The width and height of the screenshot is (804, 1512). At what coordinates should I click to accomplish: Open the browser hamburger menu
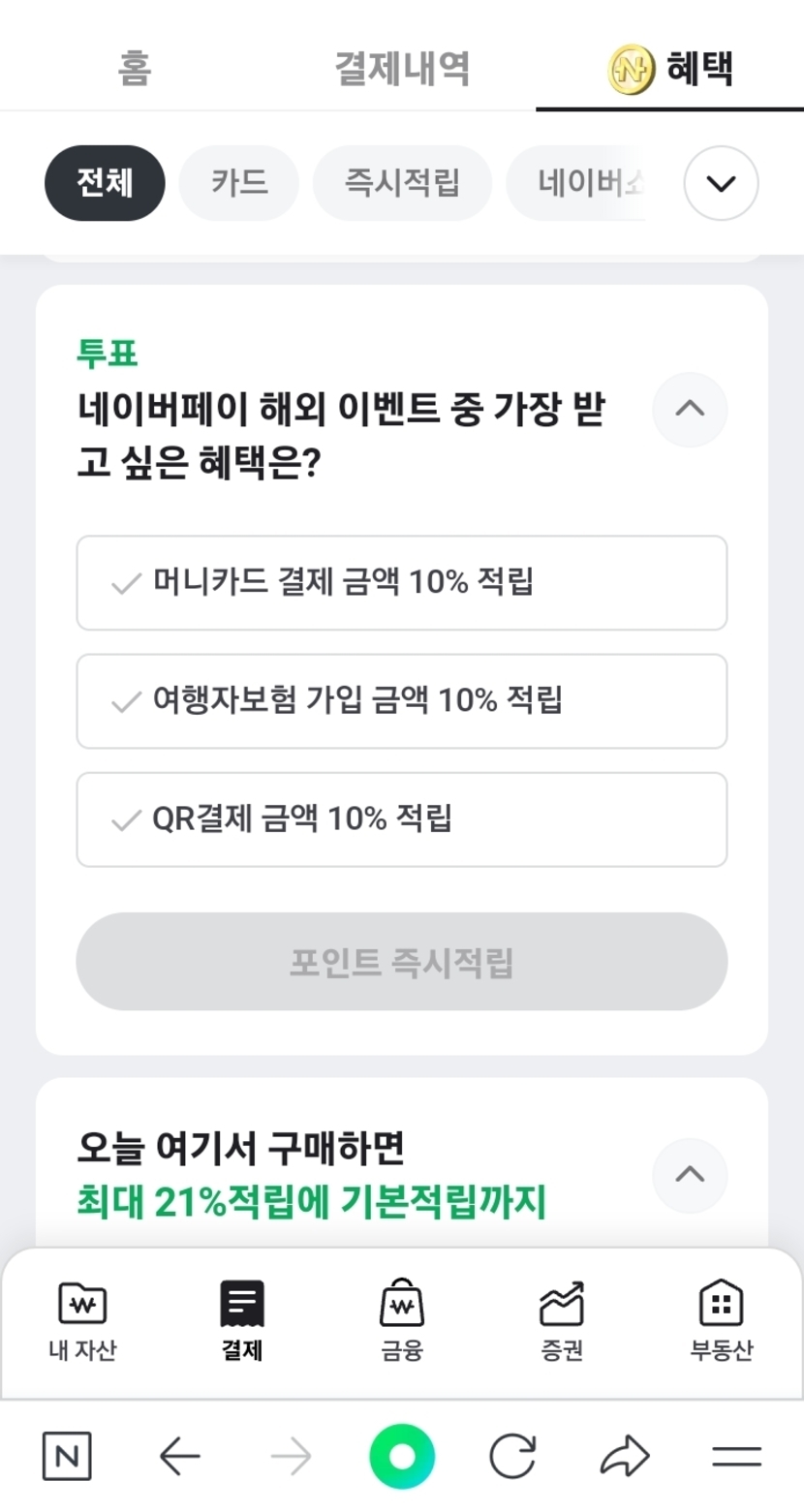pos(736,1456)
